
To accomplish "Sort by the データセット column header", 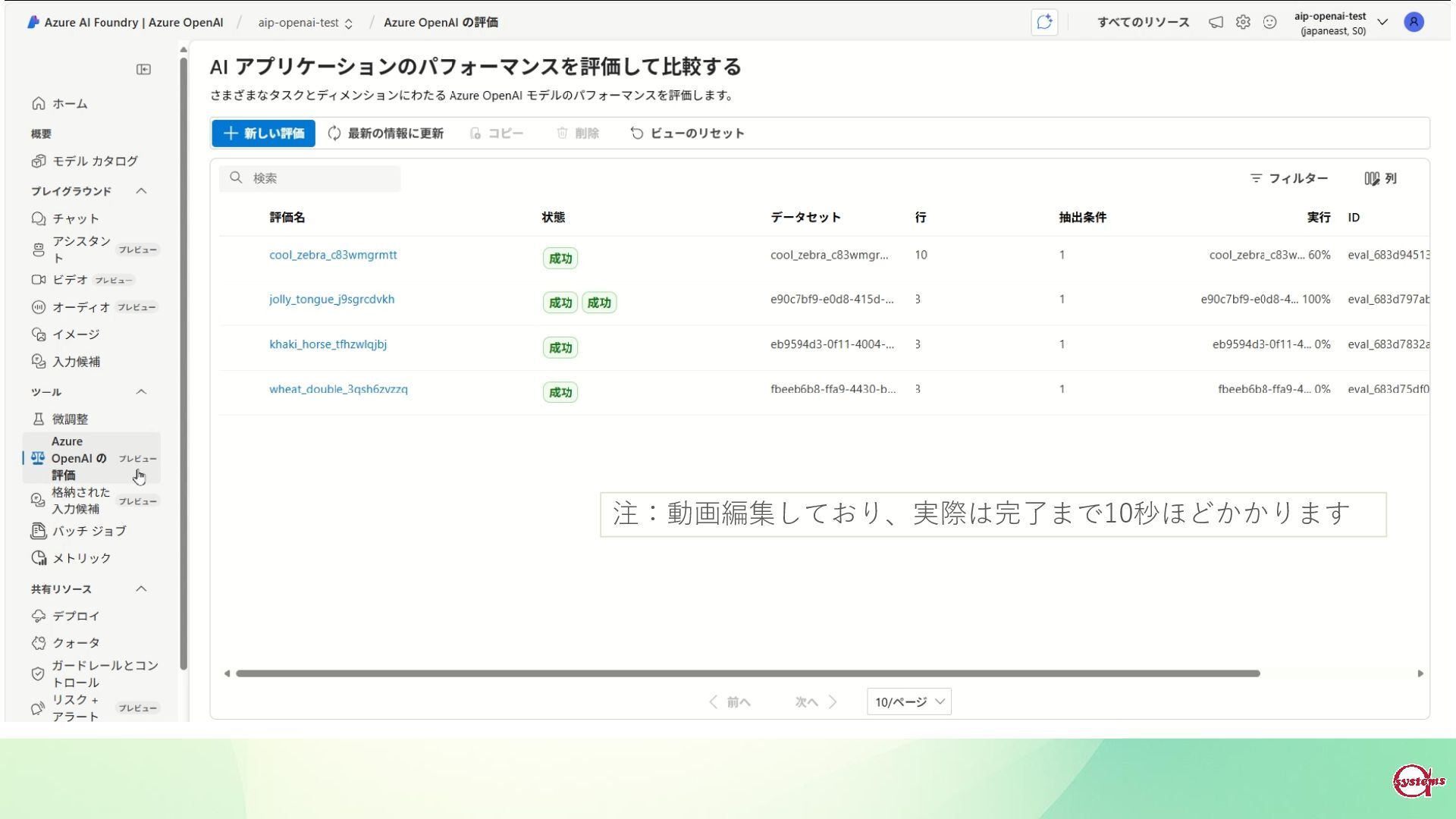I will [x=805, y=218].
